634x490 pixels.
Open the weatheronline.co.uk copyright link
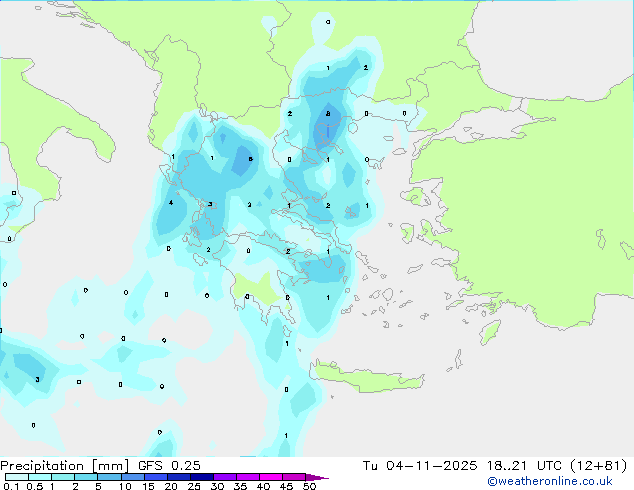[550, 481]
